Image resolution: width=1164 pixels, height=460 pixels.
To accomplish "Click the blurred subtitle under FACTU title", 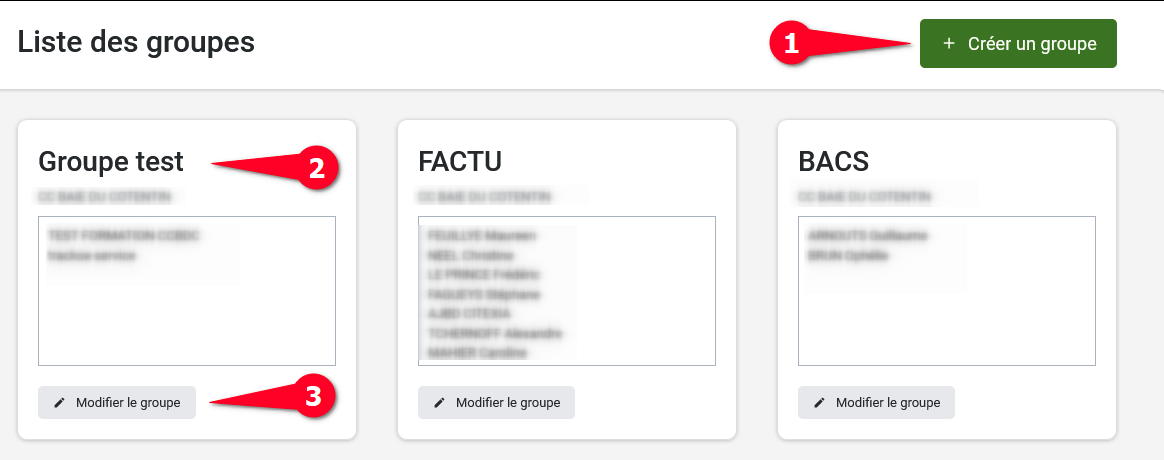I will [485, 196].
